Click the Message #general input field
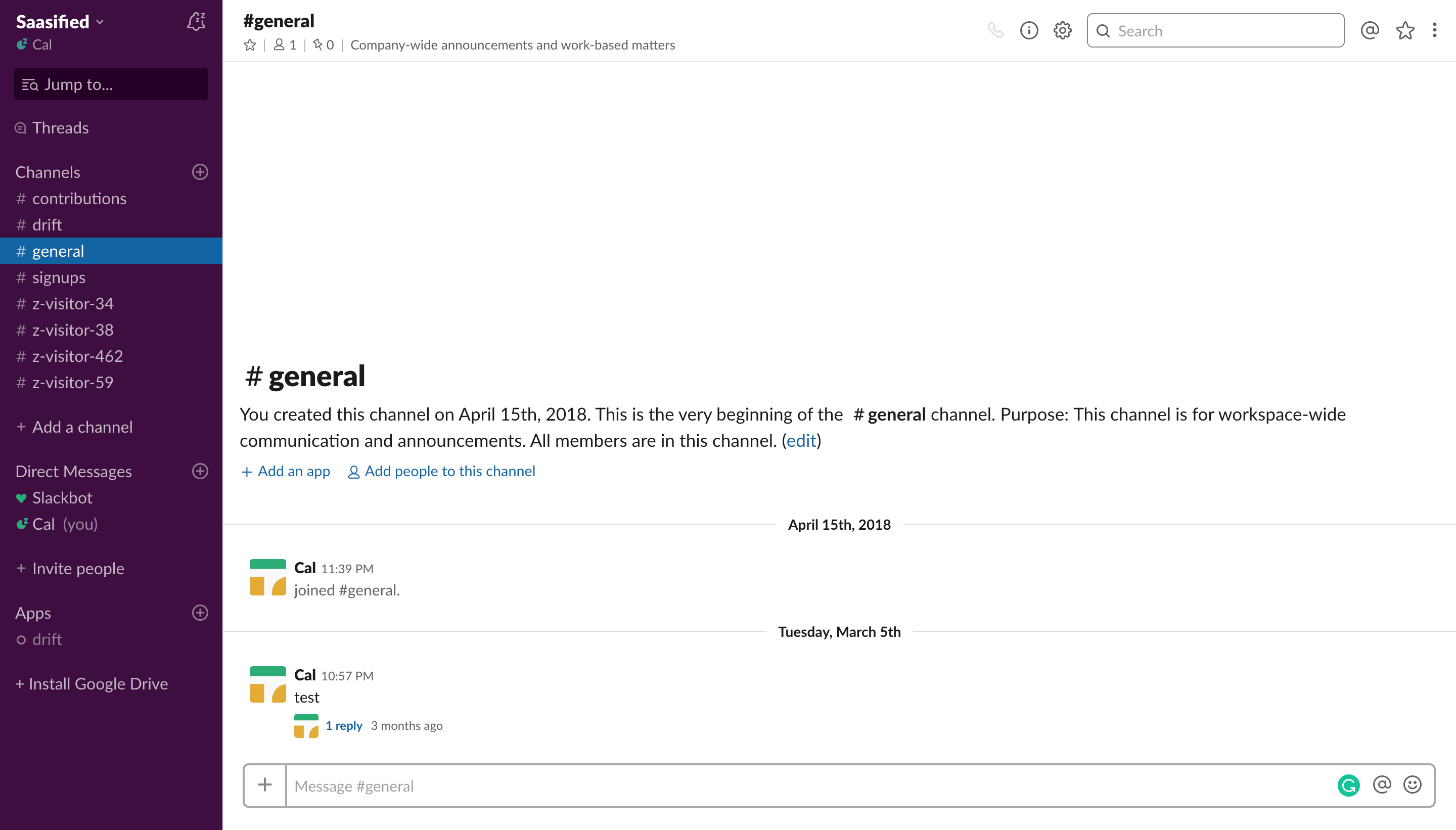Screen dimensions: 1456x830 (809, 786)
